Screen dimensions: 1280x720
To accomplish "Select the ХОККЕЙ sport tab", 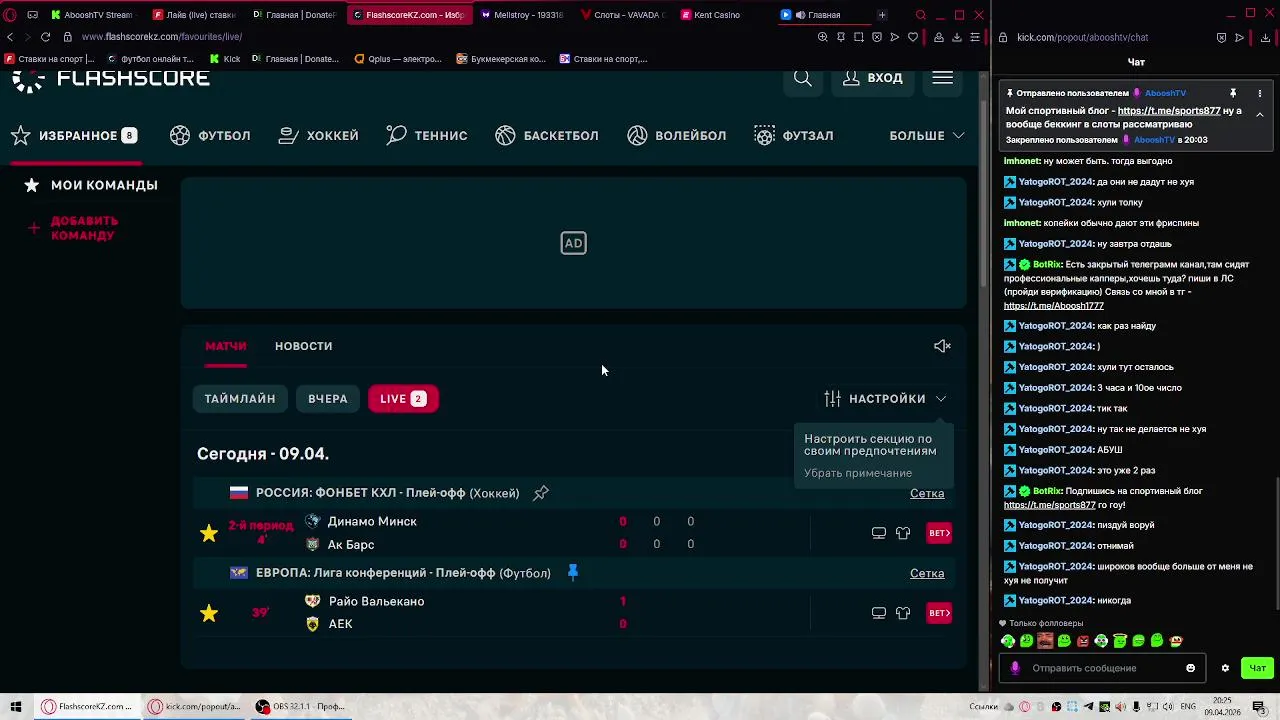I will pos(318,135).
